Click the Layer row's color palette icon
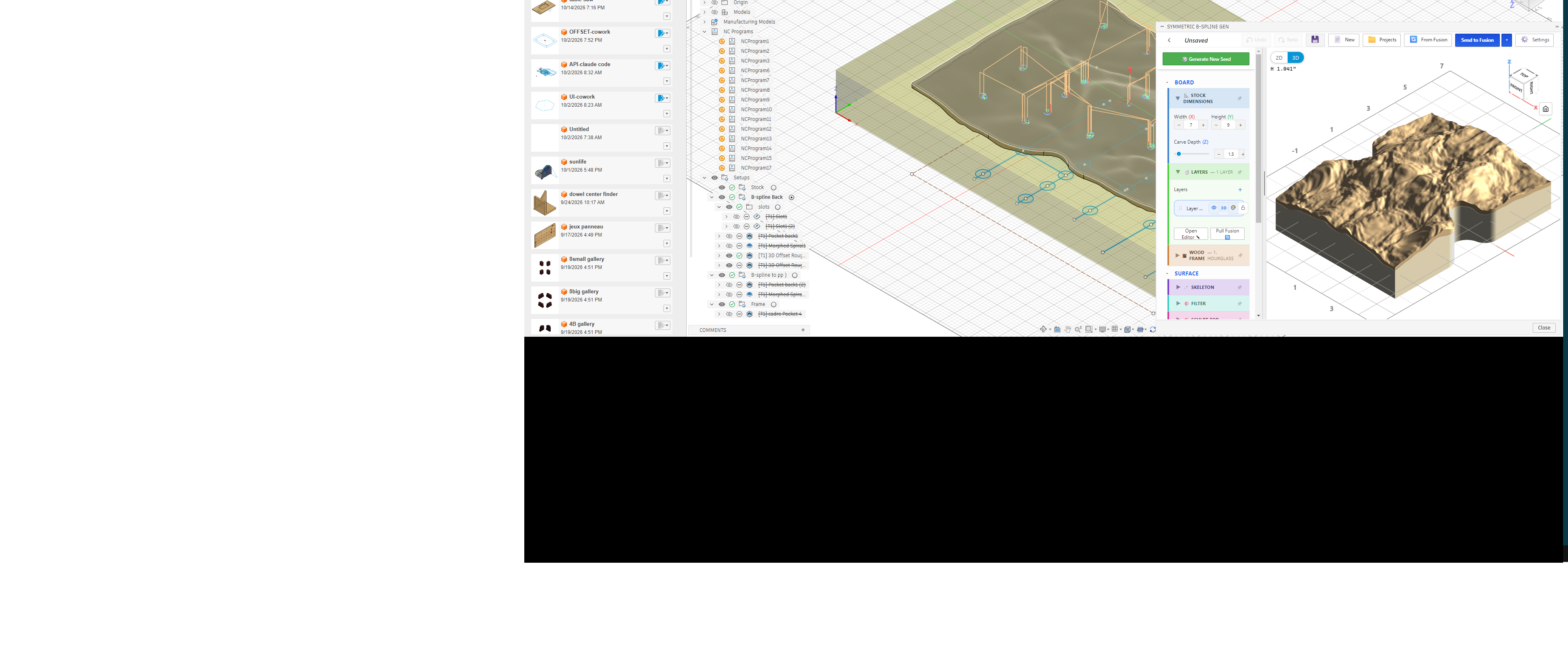 [x=1233, y=208]
